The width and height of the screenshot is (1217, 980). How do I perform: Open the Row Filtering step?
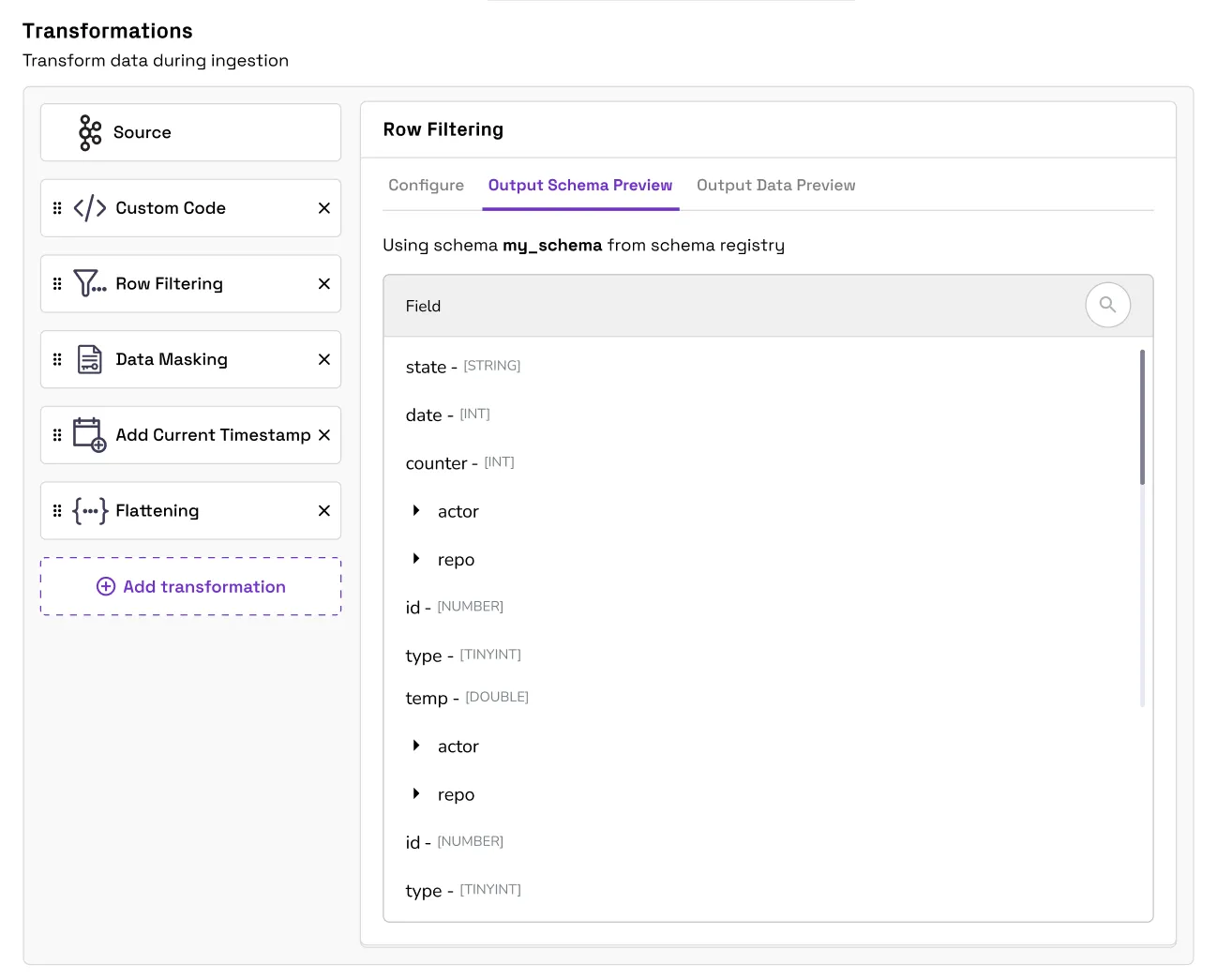[x=190, y=283]
